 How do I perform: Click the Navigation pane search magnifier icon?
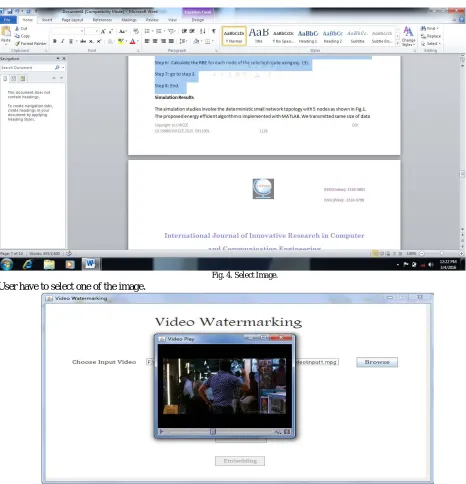tap(57, 68)
